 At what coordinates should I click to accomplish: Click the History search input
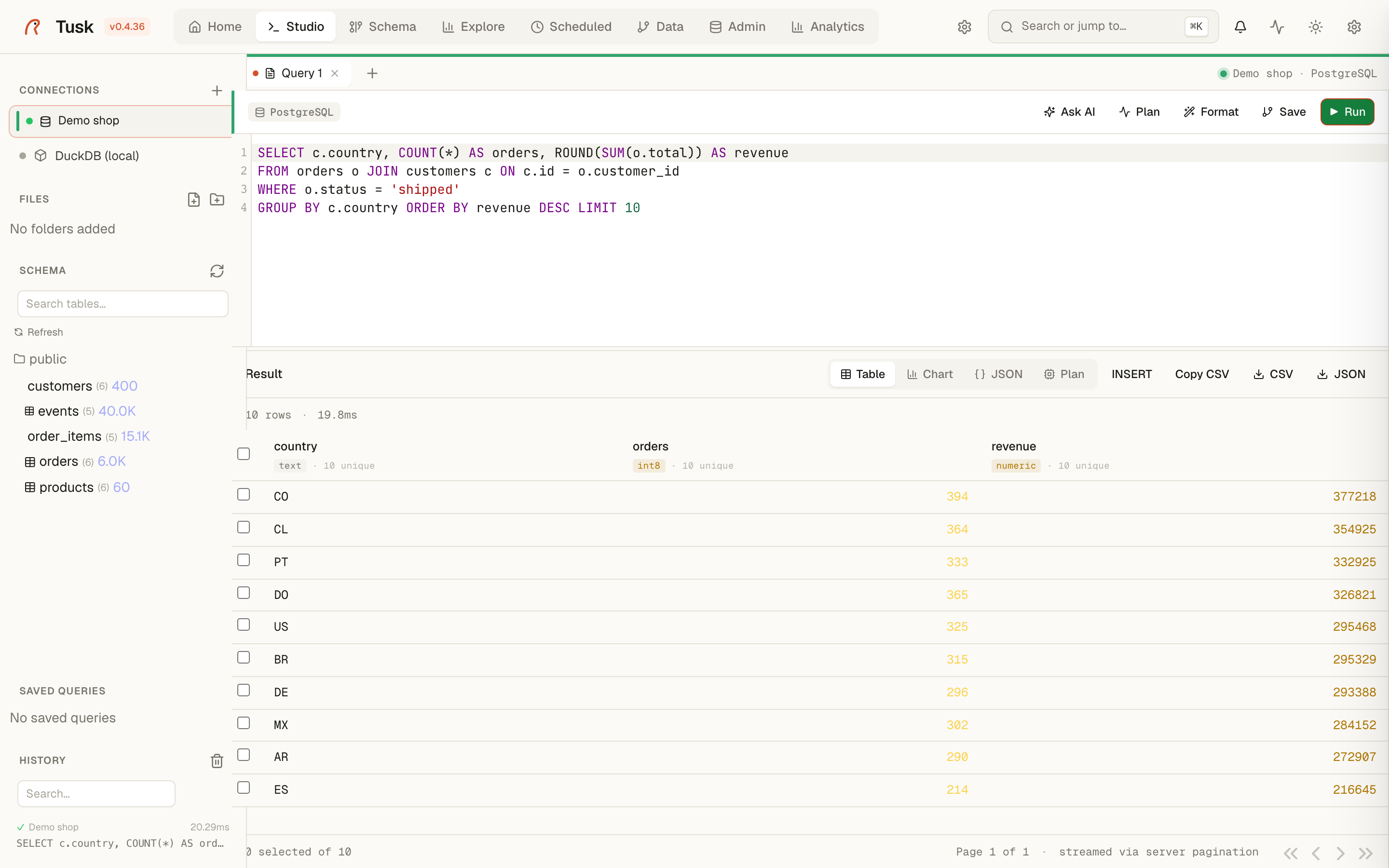pyautogui.click(x=96, y=793)
